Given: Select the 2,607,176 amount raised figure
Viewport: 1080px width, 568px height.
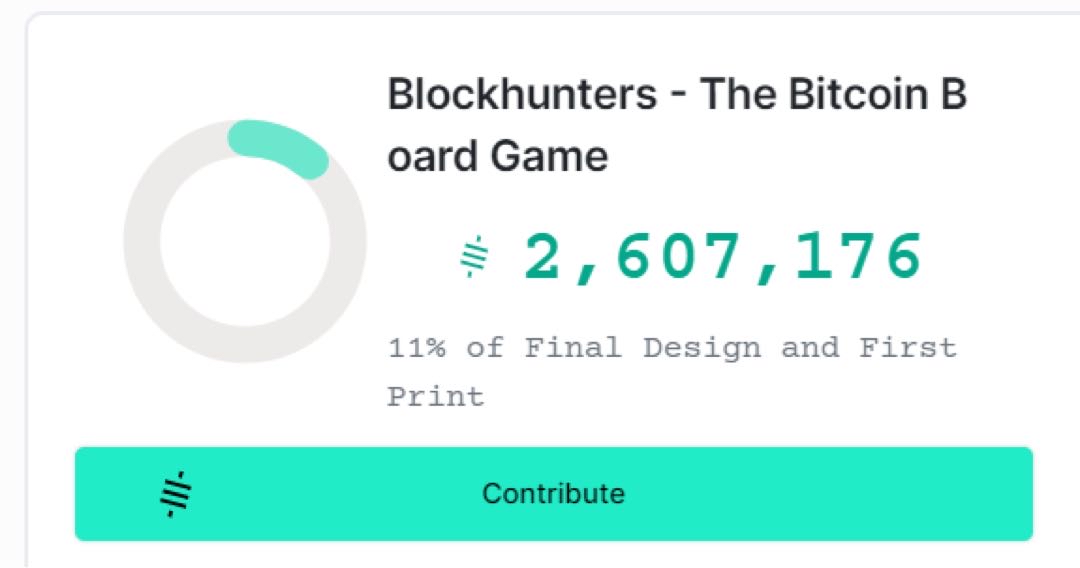Looking at the screenshot, I should [722, 257].
